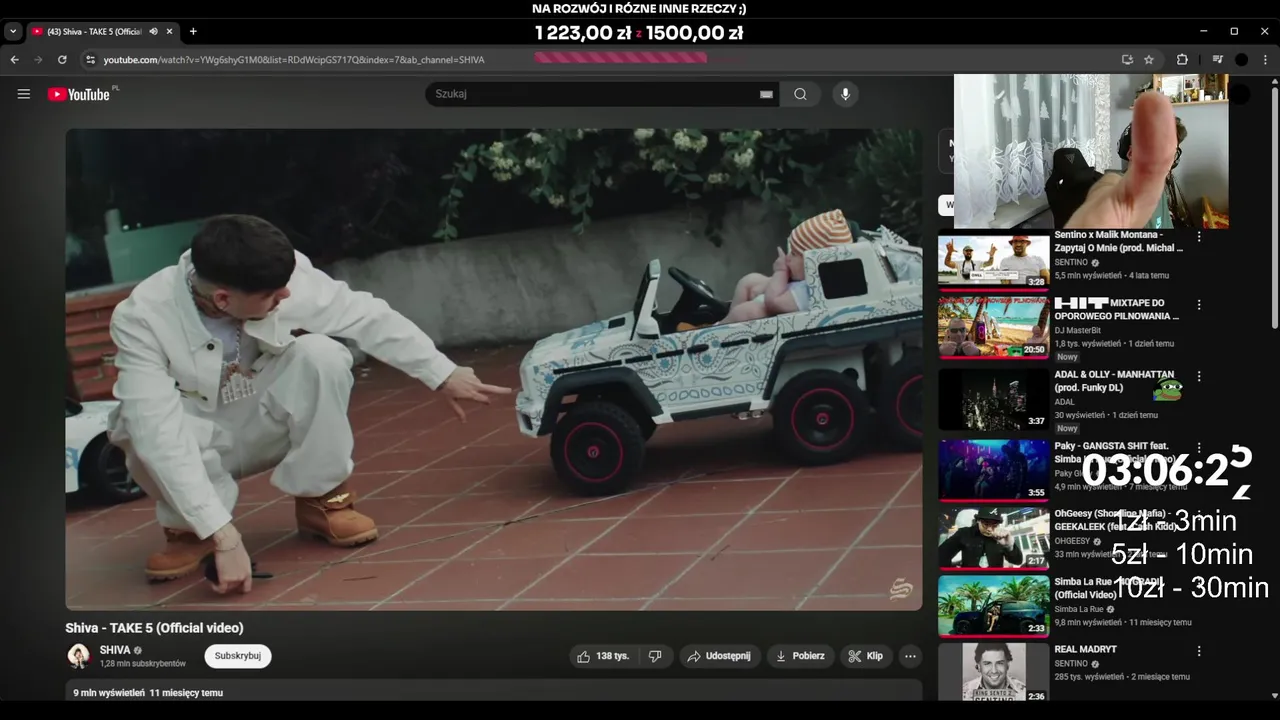Open options menu for Sentino x Malik Montana video
The image size is (1280, 720).
[1199, 237]
